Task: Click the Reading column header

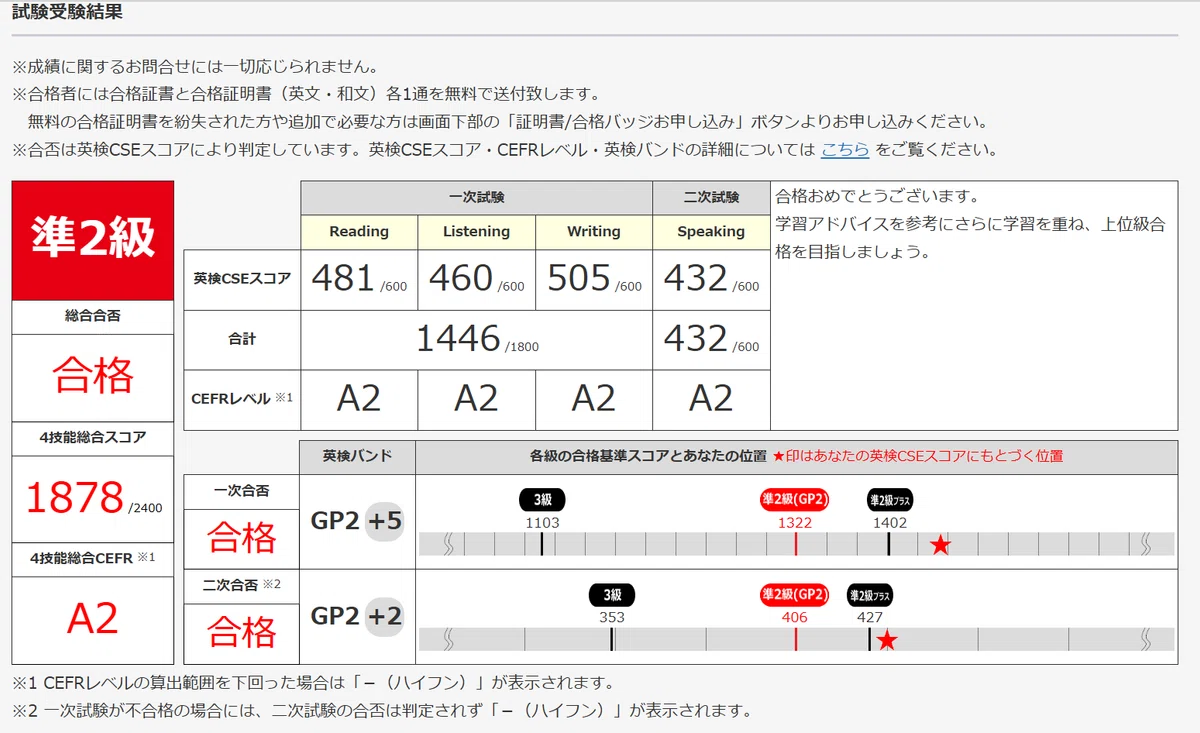Action: [x=359, y=231]
